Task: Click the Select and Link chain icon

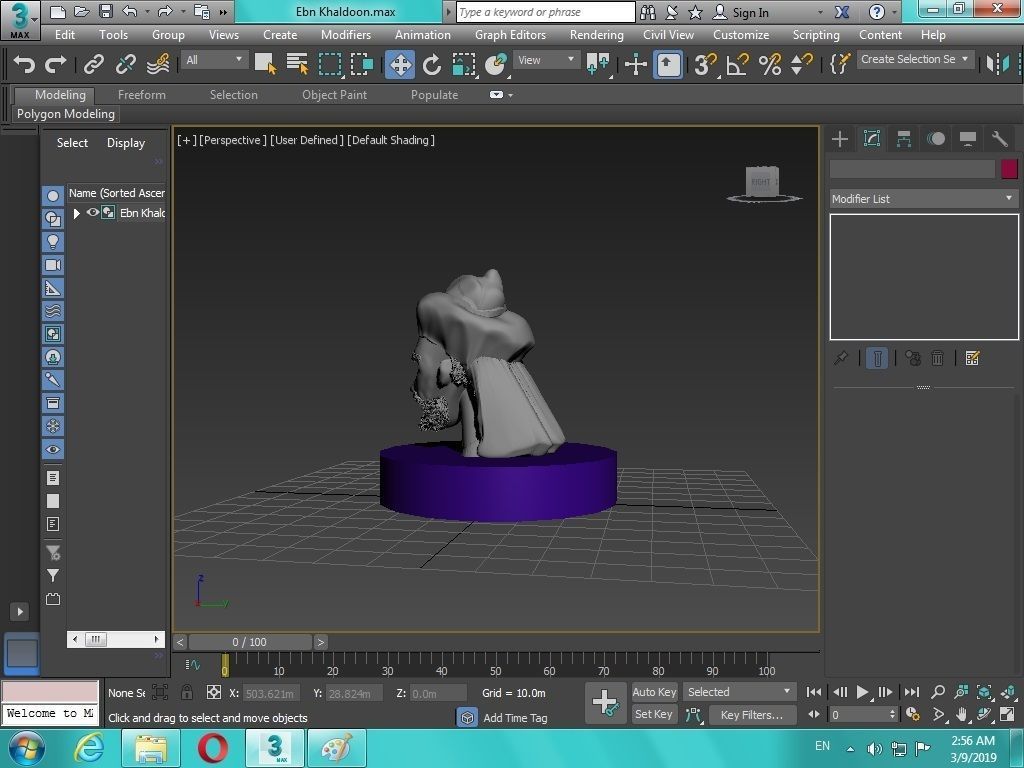Action: click(94, 64)
